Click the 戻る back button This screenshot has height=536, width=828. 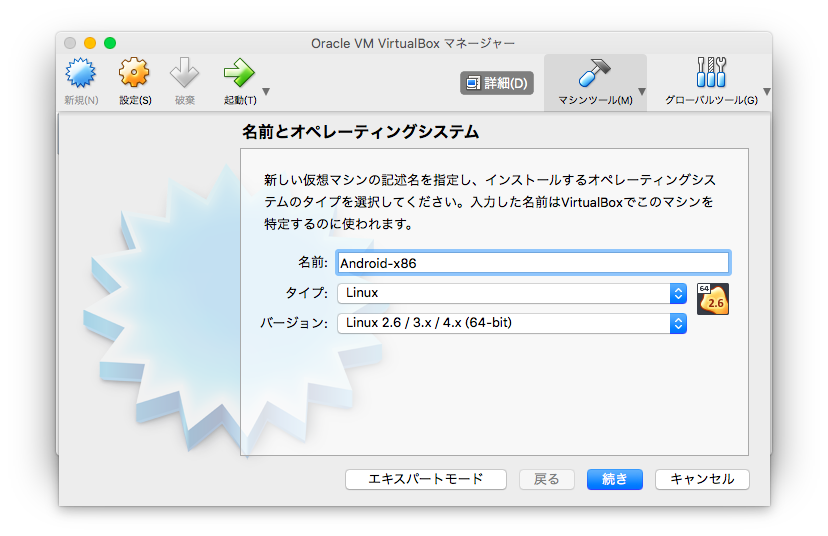tap(547, 479)
